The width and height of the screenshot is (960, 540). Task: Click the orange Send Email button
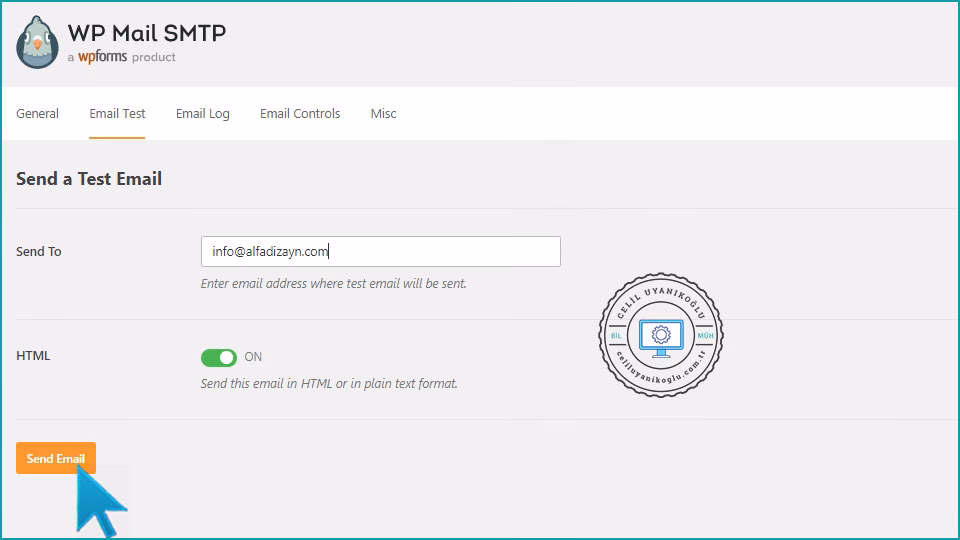pos(56,458)
